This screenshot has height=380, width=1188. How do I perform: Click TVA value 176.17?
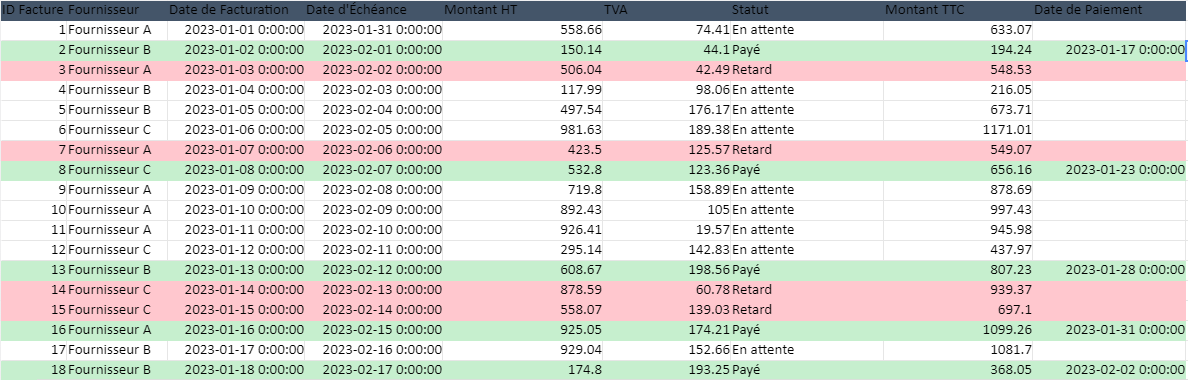point(667,110)
